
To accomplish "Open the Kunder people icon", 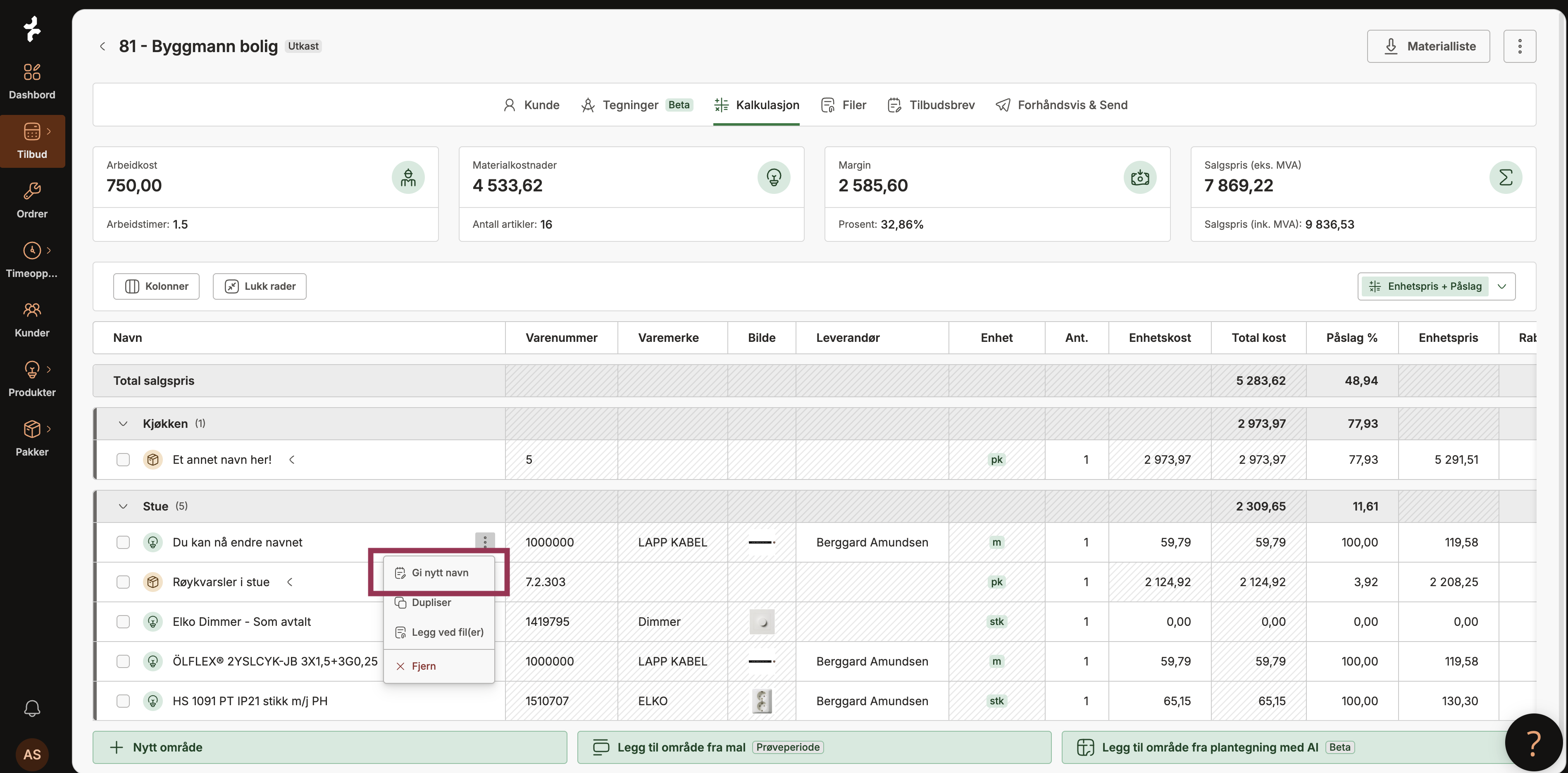I will (32, 310).
